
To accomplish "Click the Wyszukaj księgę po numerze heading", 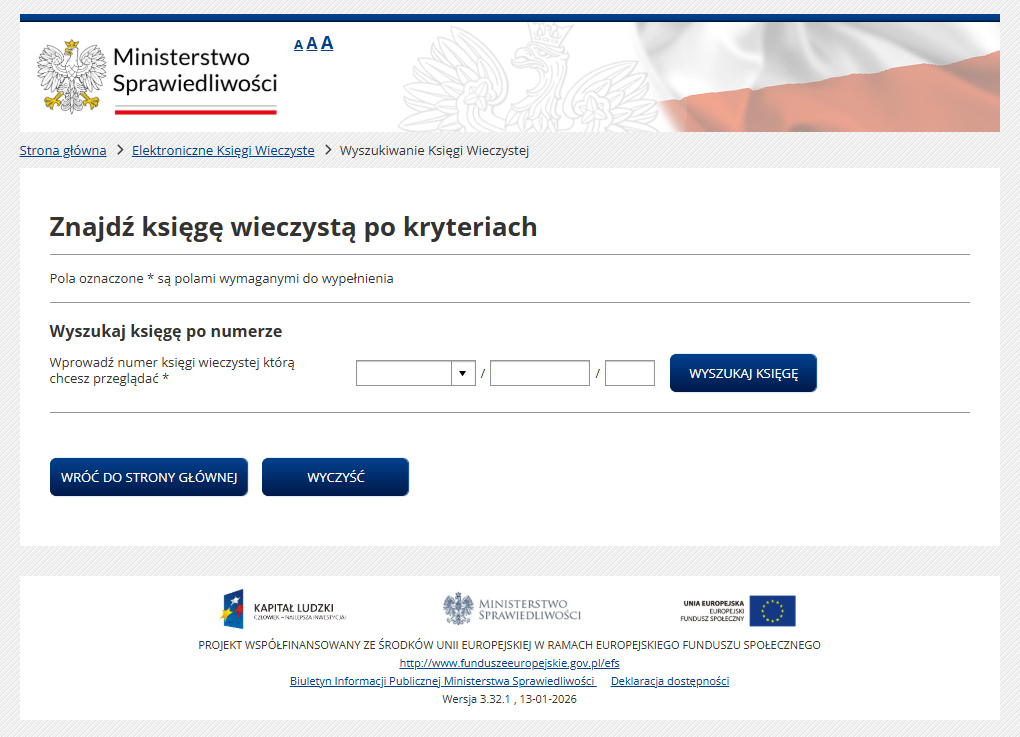I will [x=166, y=332].
